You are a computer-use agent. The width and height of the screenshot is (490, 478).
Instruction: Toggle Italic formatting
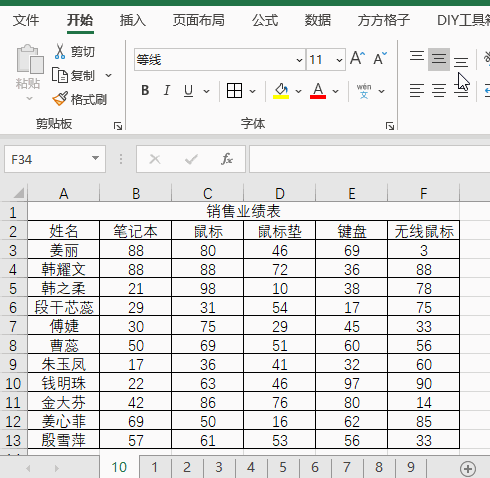point(167,91)
